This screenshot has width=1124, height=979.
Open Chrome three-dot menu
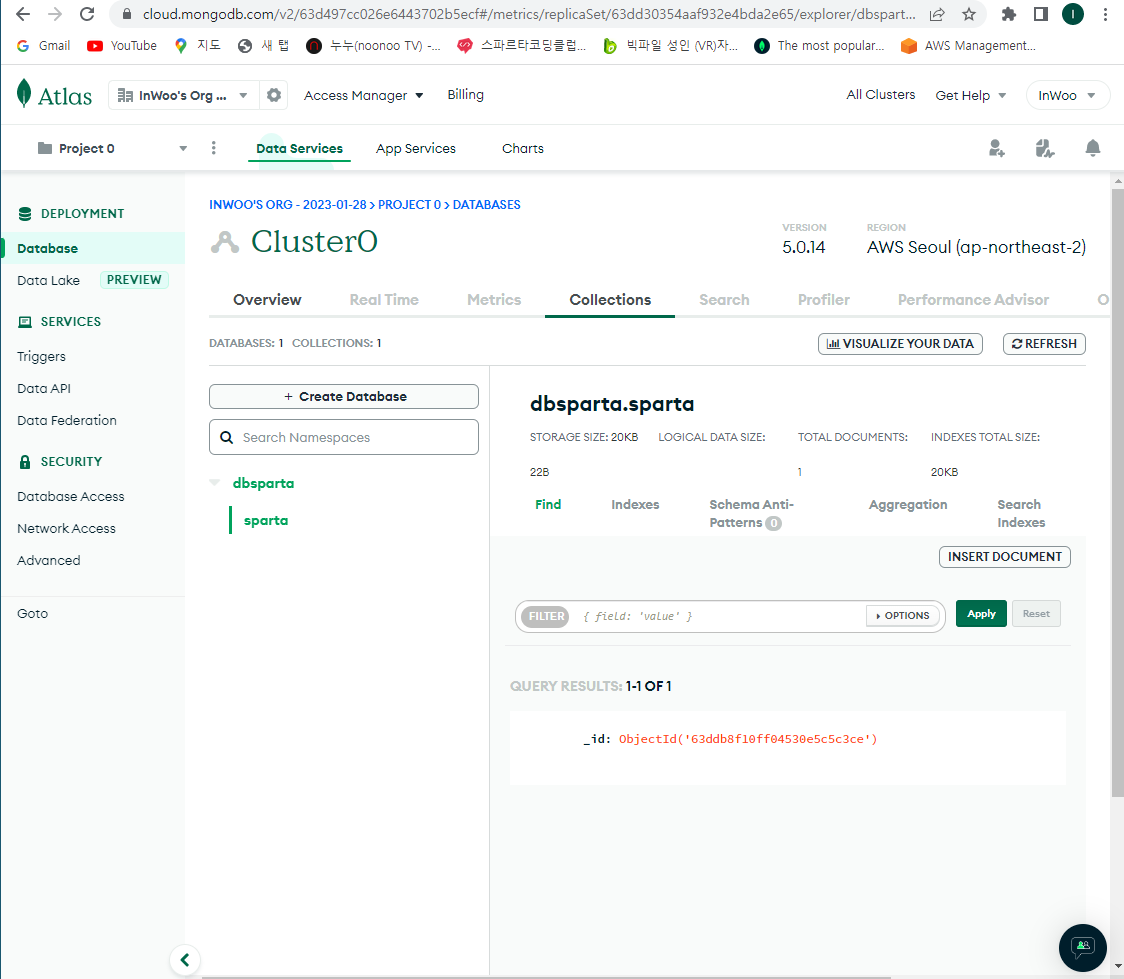tap(1105, 14)
